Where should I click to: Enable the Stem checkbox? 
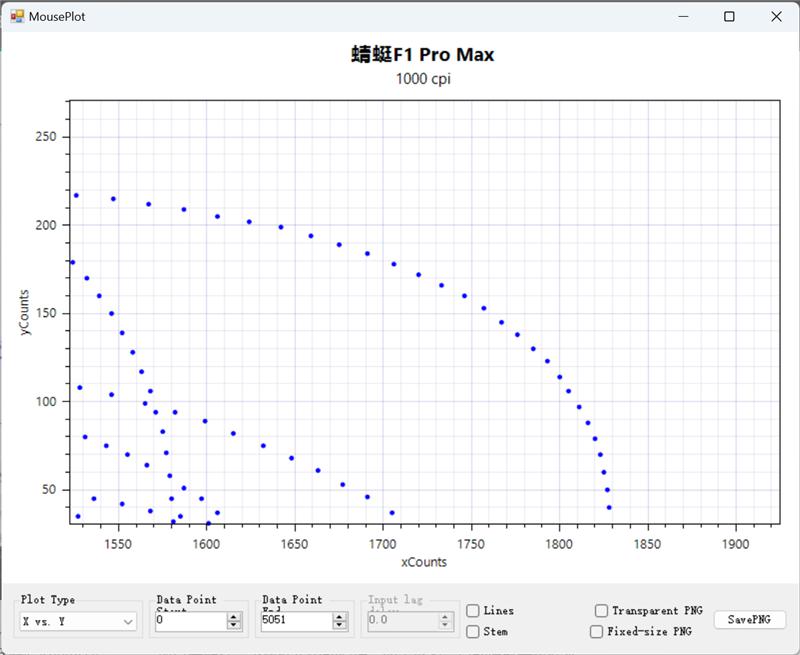click(x=473, y=631)
